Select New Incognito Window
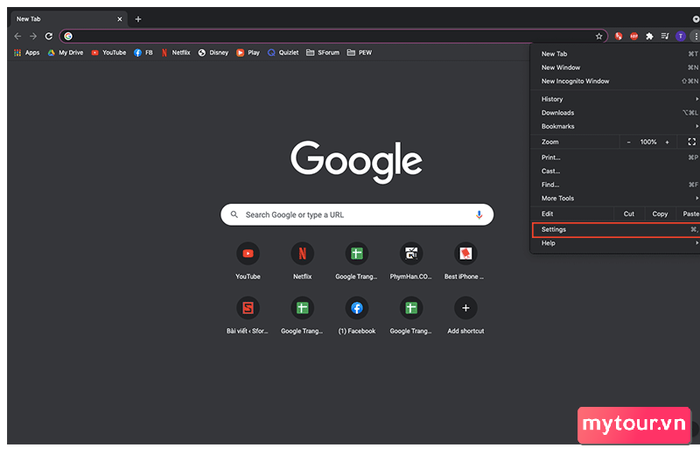The height and width of the screenshot is (455, 700). coord(615,81)
